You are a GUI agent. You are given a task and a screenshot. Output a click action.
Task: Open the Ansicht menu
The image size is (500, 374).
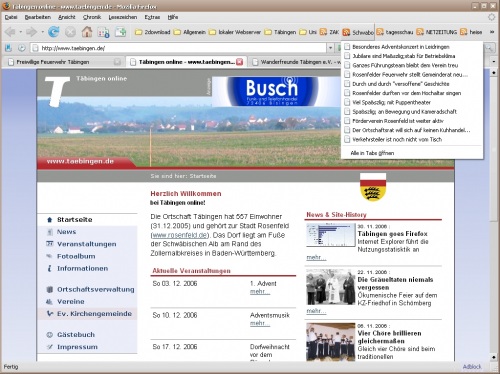(x=67, y=17)
